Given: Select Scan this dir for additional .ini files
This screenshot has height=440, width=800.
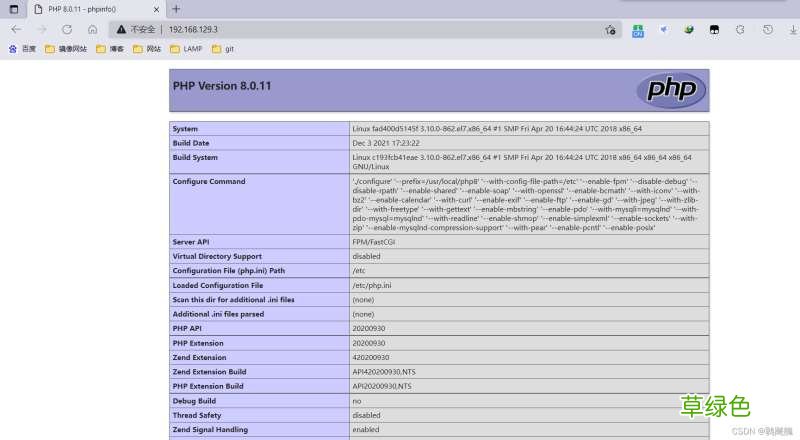Looking at the screenshot, I should (233, 300).
